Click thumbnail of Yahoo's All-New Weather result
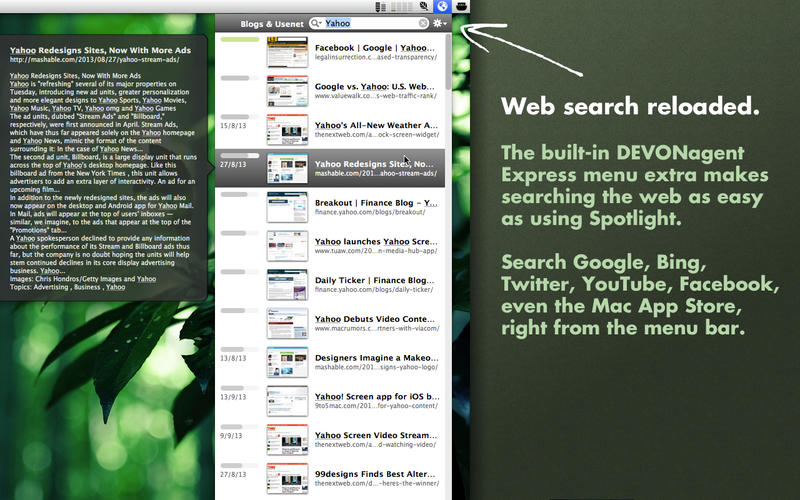Viewport: 800px width, 500px height. coord(287,130)
